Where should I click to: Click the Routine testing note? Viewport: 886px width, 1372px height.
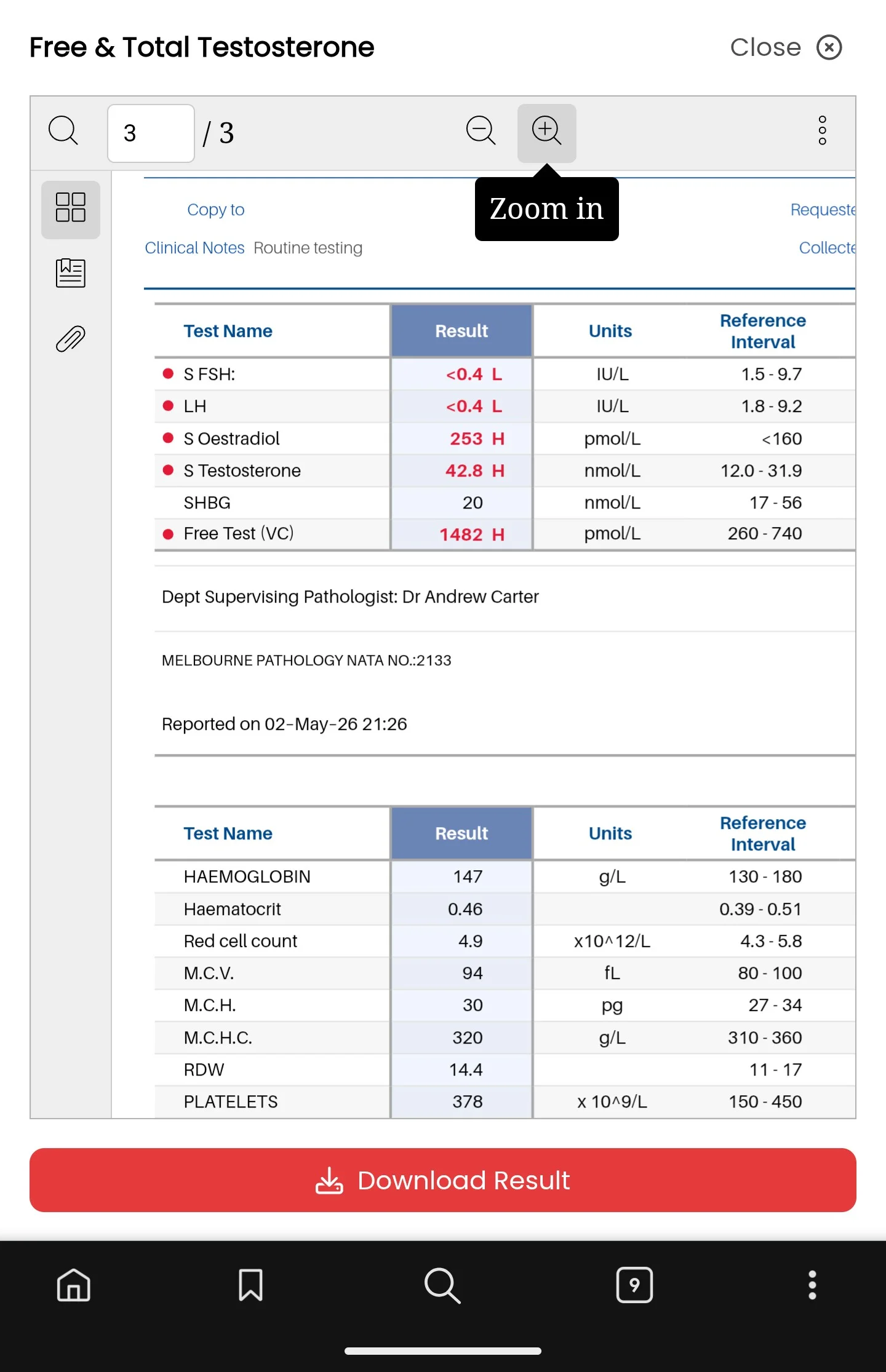coord(308,248)
